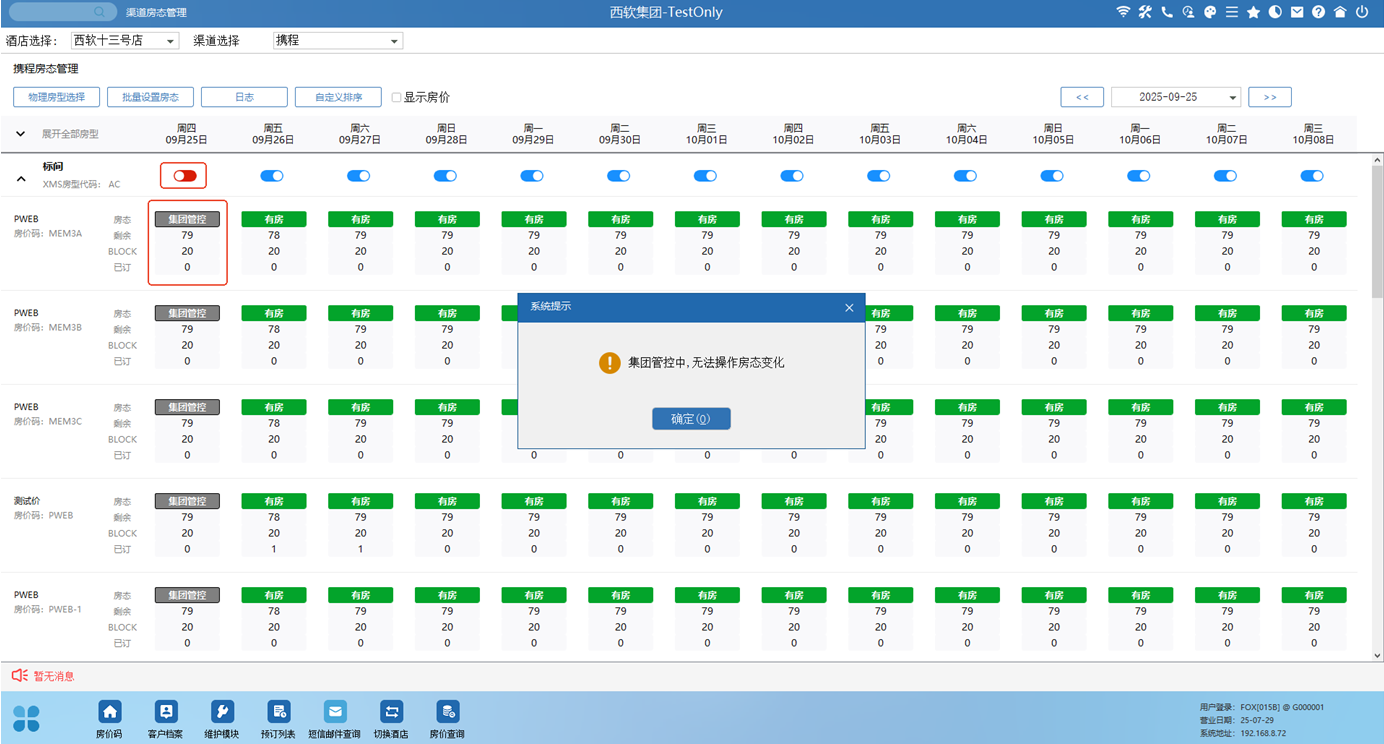Open 短信邮件查询 SMS mail query icon
This screenshot has height=744, width=1384.
(x=335, y=712)
